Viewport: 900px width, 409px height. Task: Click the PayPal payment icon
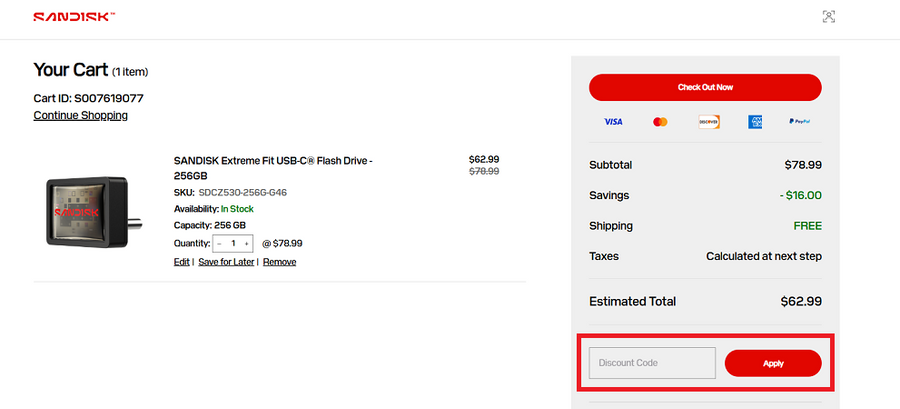point(799,122)
